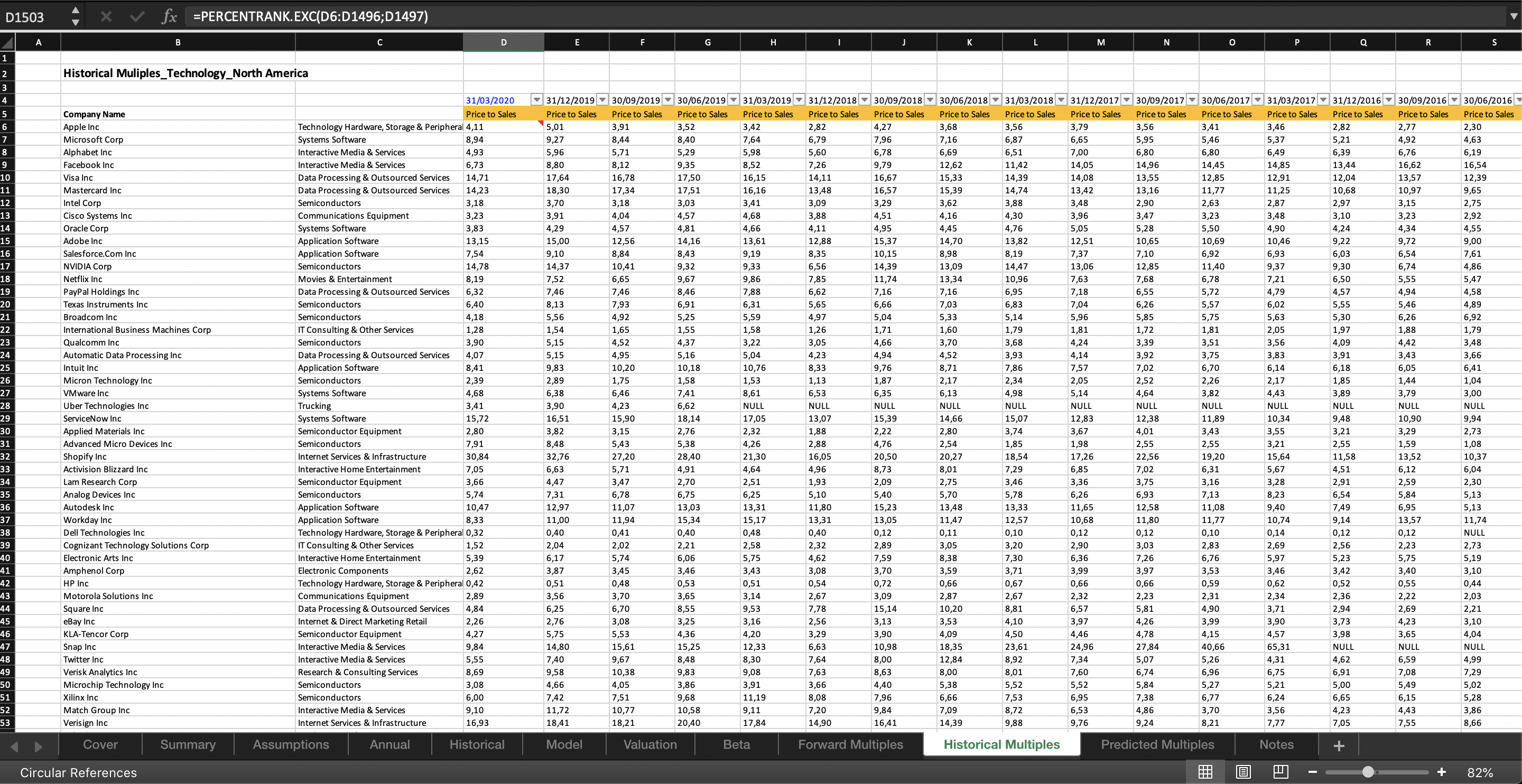Open the 31/03/2017 filter dropdown

point(1323,100)
